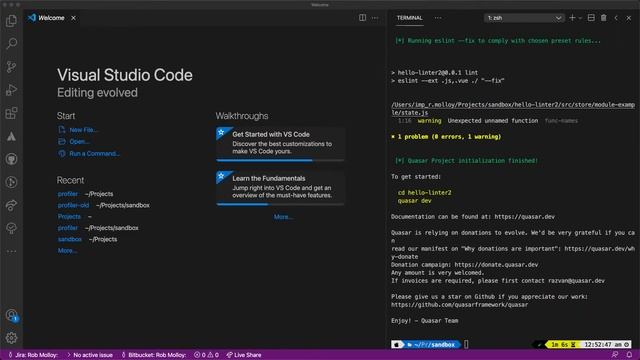
Task: Click More... under Walkthroughs
Action: [x=283, y=217]
